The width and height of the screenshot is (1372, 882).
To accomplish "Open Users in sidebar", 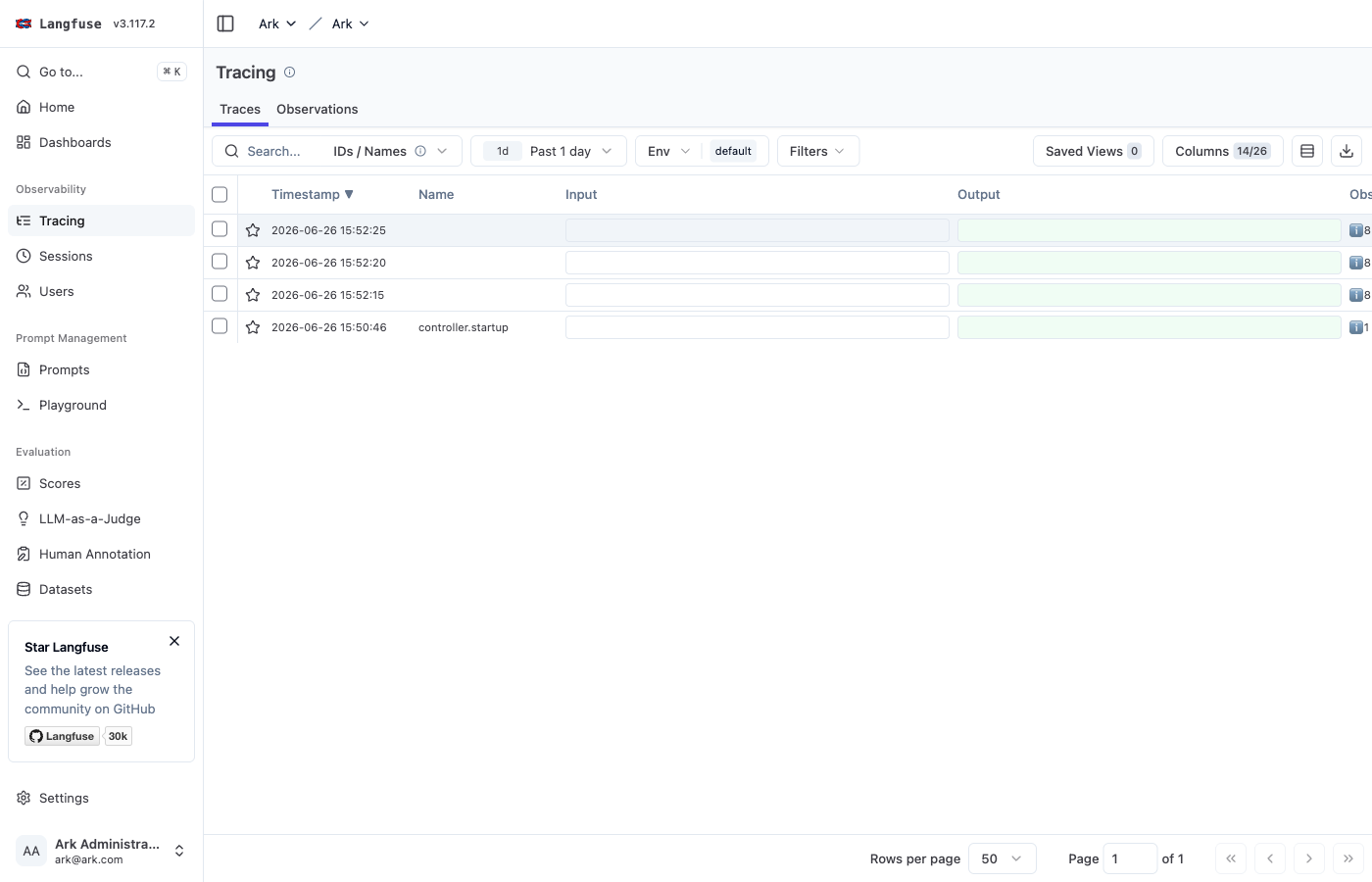I will (102, 291).
